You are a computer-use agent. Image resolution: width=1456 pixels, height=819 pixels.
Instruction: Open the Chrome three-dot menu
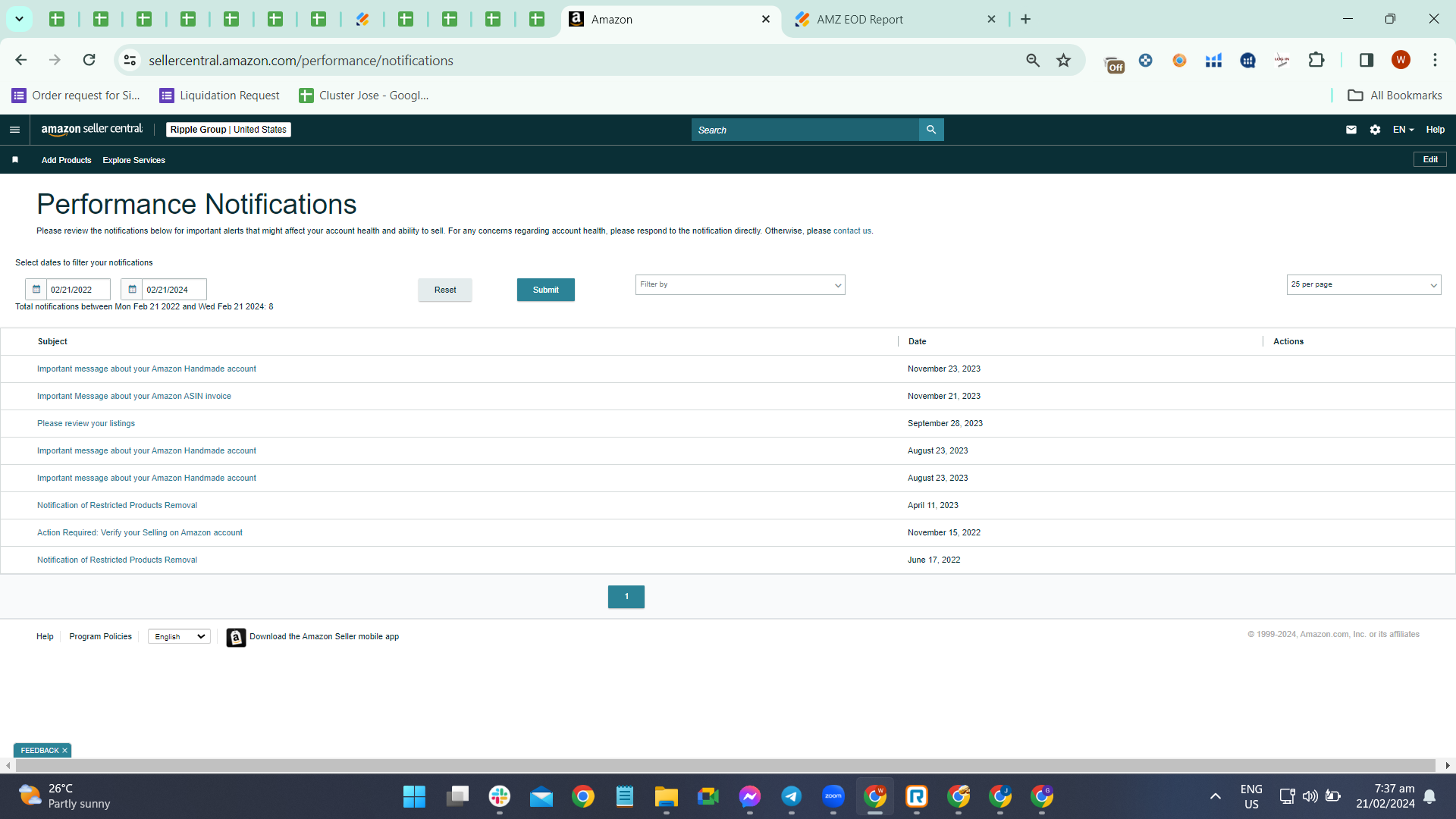pyautogui.click(x=1435, y=60)
